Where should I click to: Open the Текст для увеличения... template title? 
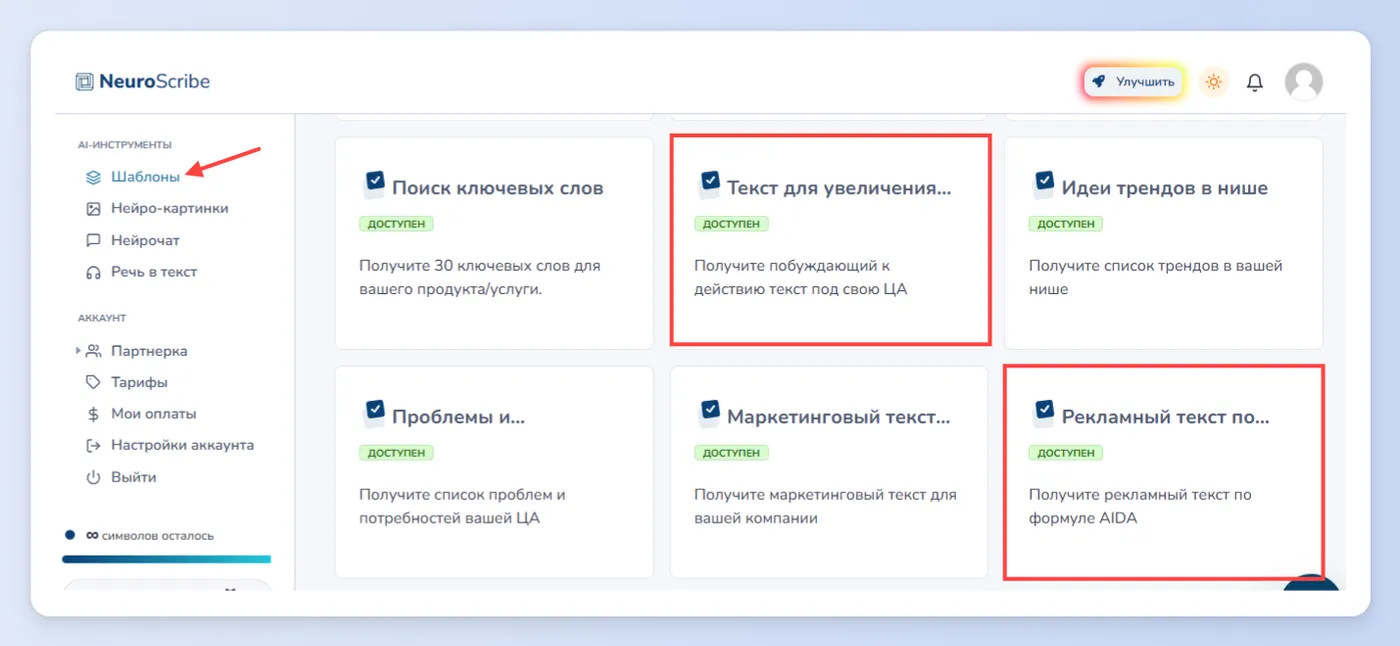click(x=839, y=188)
